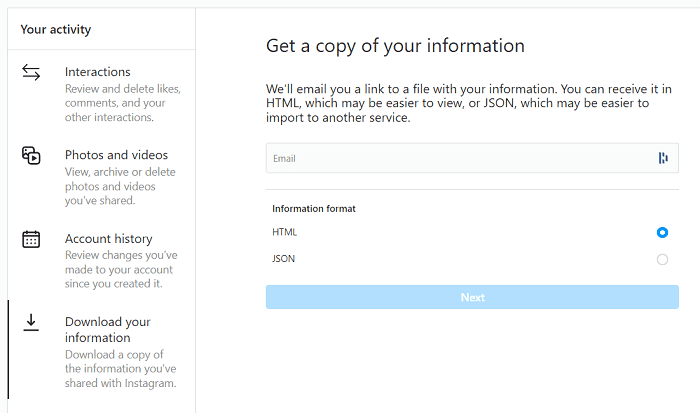700x413 pixels.
Task: Choose the JSON radio button
Action: pyautogui.click(x=662, y=259)
